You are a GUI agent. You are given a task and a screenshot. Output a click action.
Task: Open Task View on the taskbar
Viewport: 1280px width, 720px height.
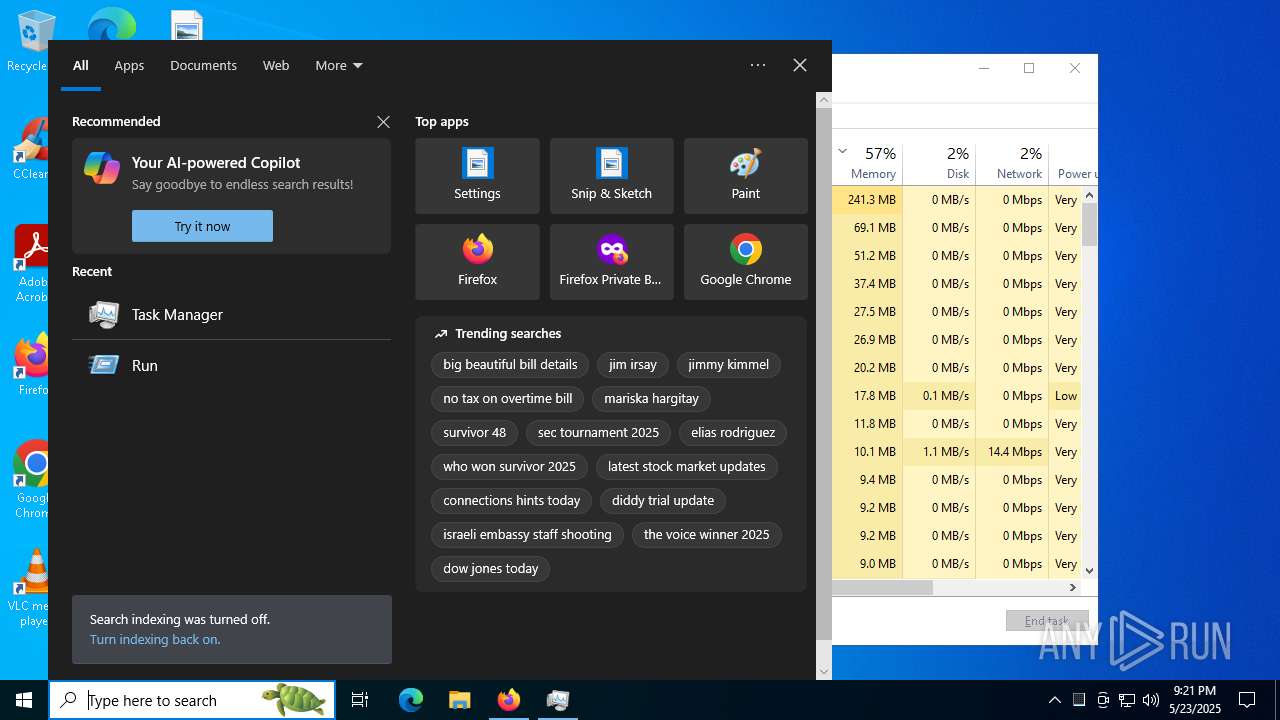pos(360,700)
